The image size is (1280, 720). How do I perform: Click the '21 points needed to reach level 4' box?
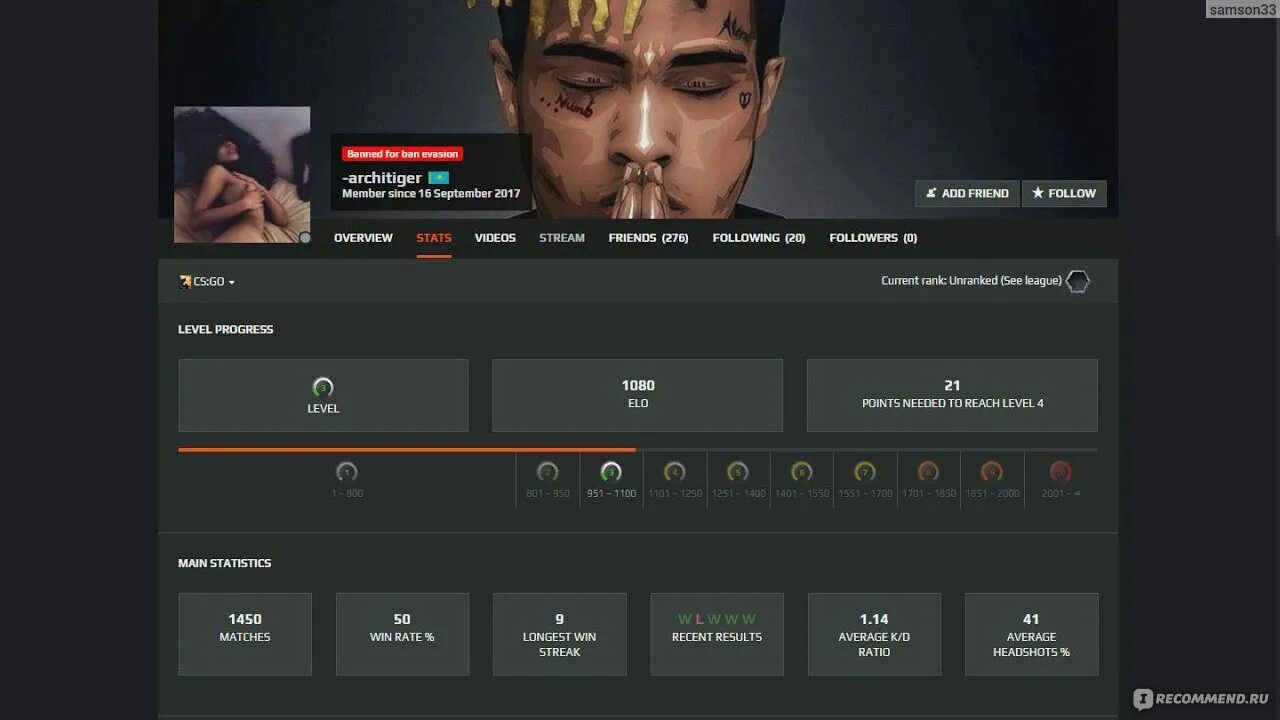pos(952,395)
